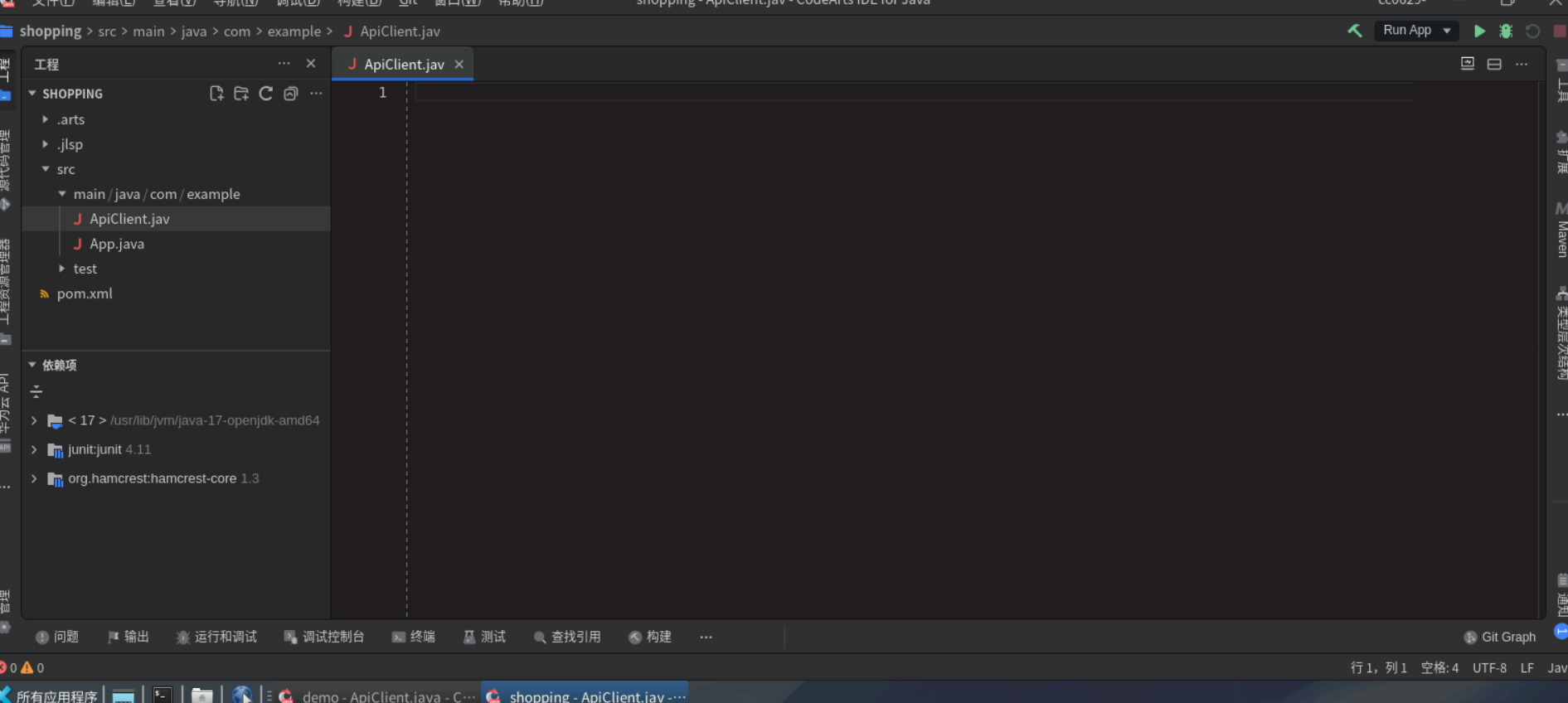Screen dimensions: 1568x703
Task: Expand the JDK 17 dependency node
Action: [x=34, y=420]
